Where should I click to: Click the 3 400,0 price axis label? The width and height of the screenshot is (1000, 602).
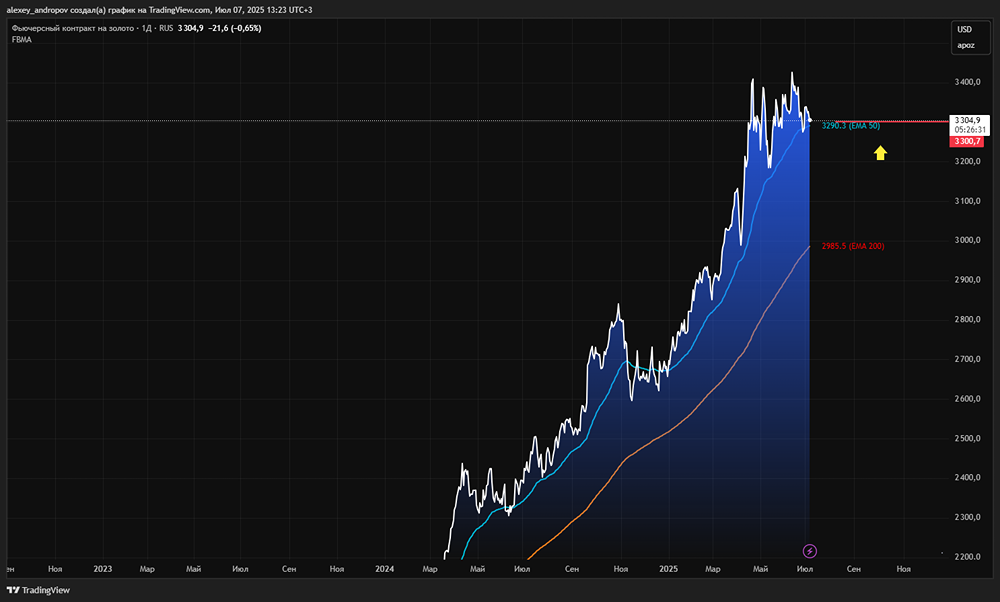[967, 82]
